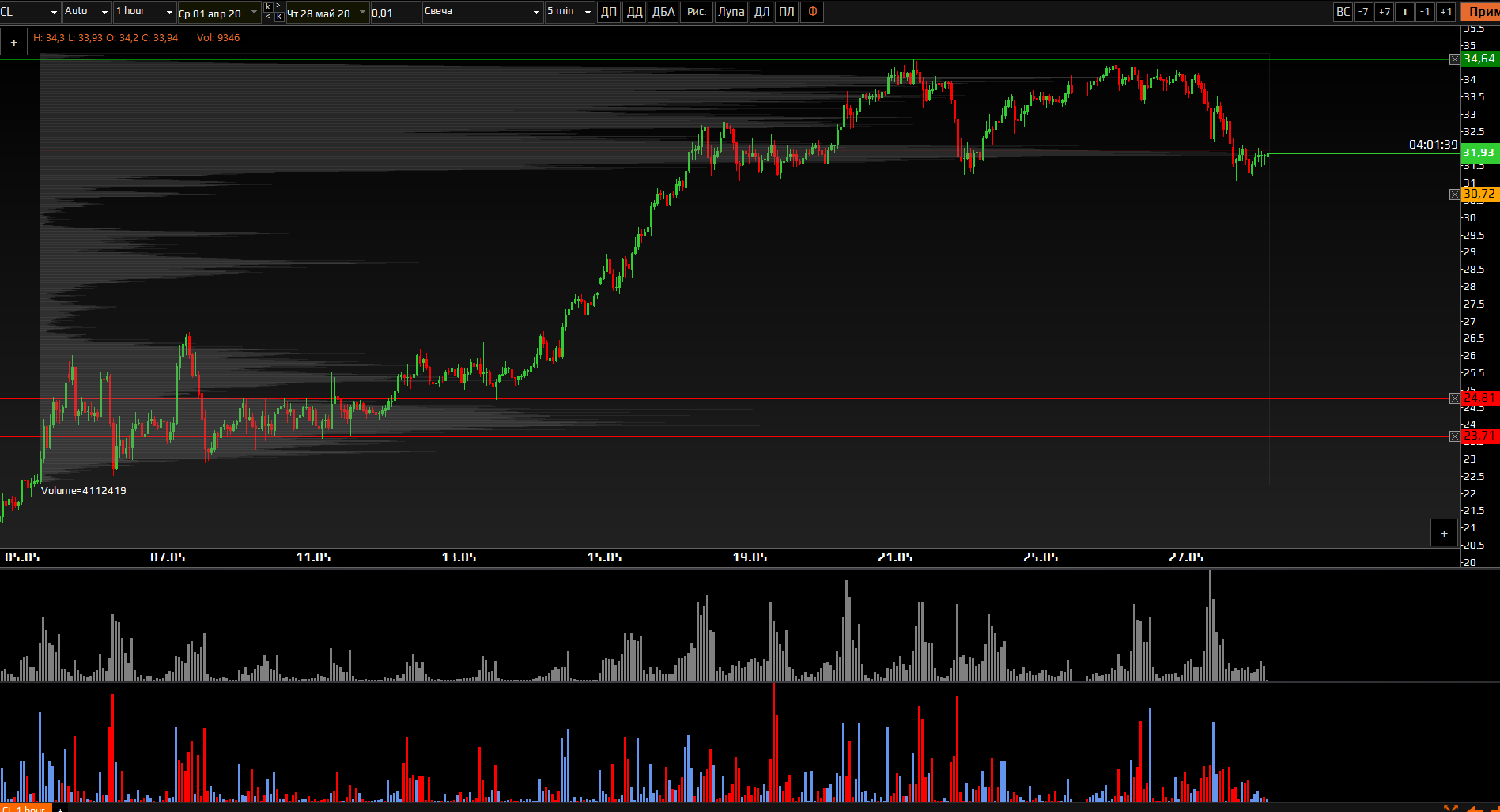The image size is (1500, 812).
Task: Remove the 30,72 orange price level
Action: tap(1454, 195)
